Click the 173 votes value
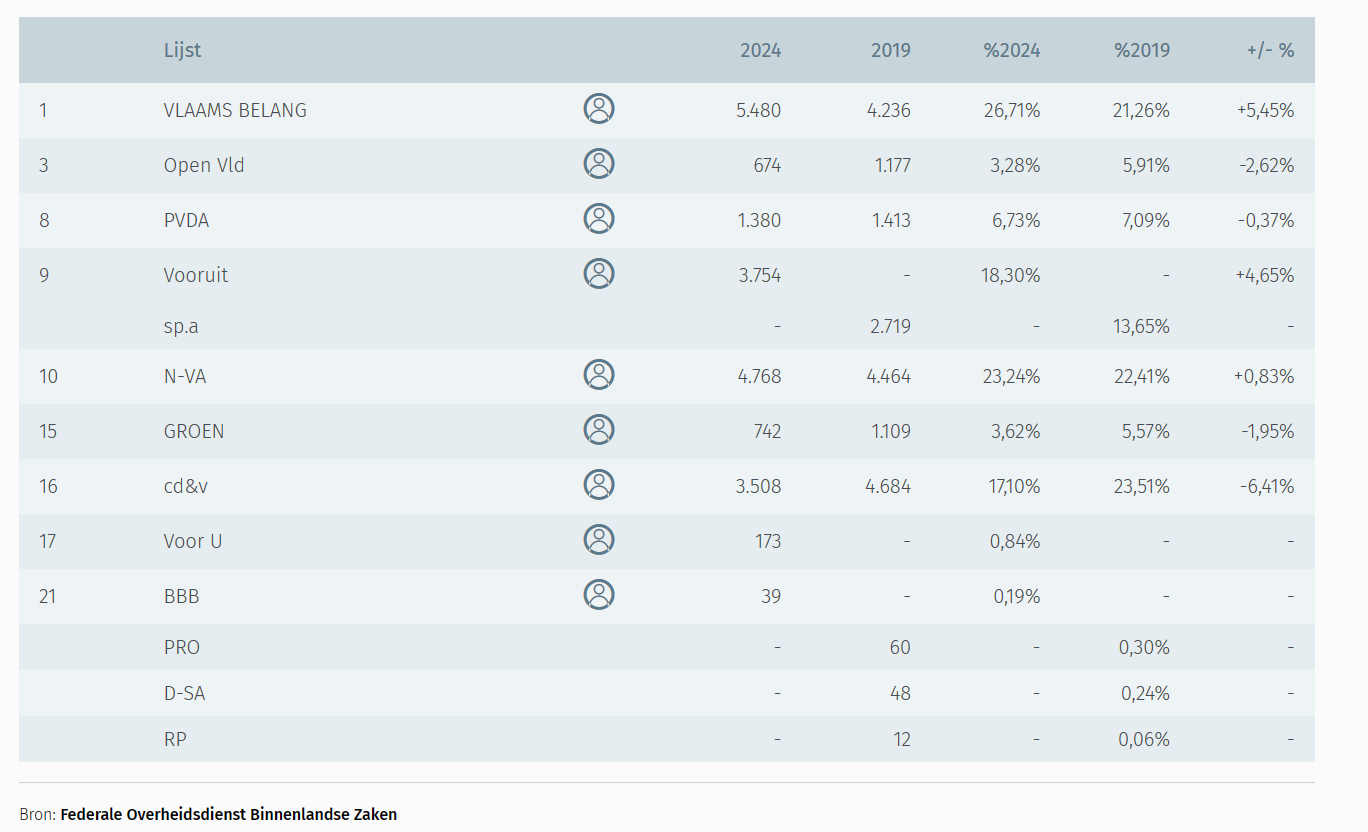Viewport: 1368px width, 832px height. click(x=769, y=542)
